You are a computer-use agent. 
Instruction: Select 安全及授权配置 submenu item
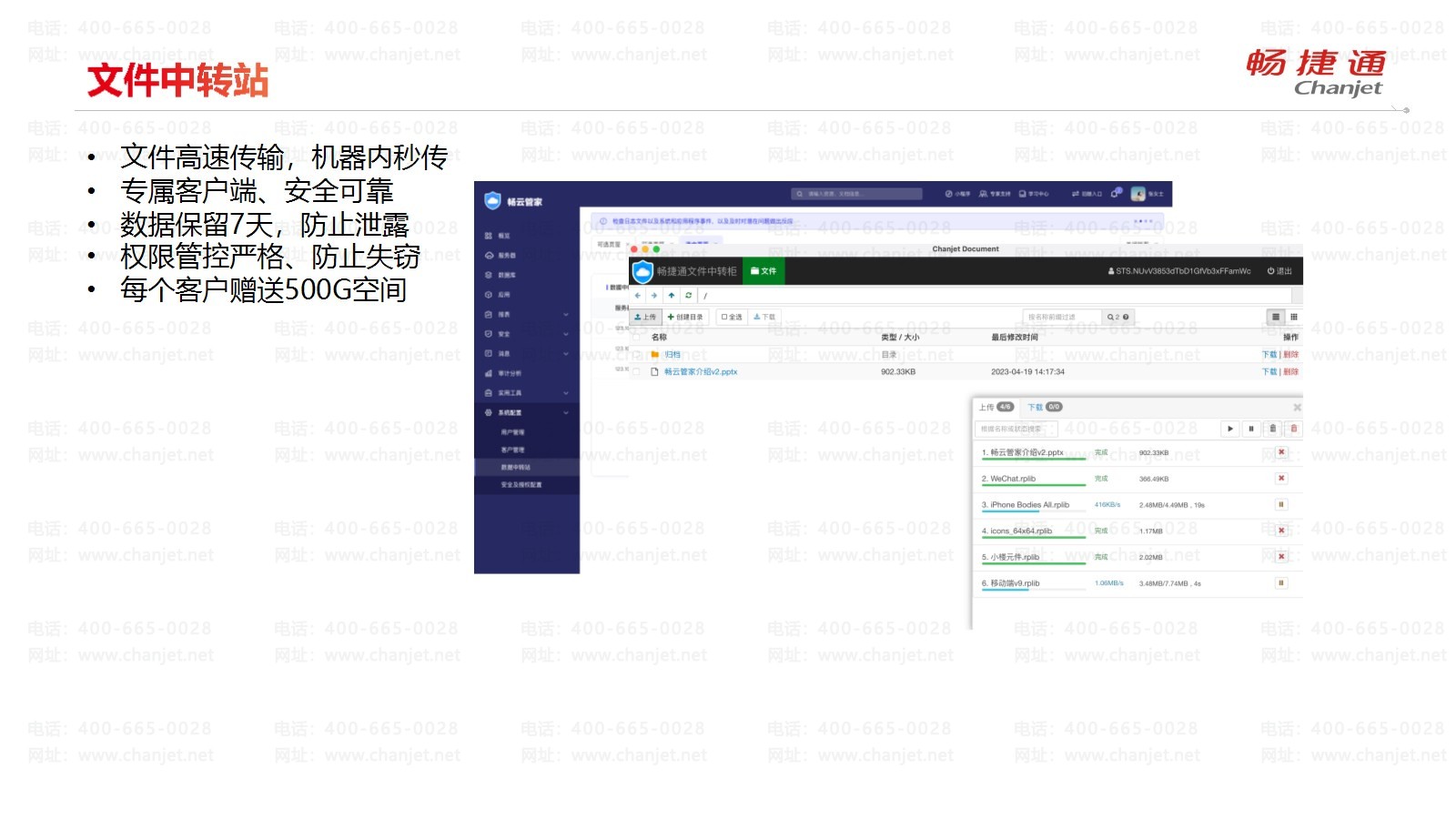point(521,485)
